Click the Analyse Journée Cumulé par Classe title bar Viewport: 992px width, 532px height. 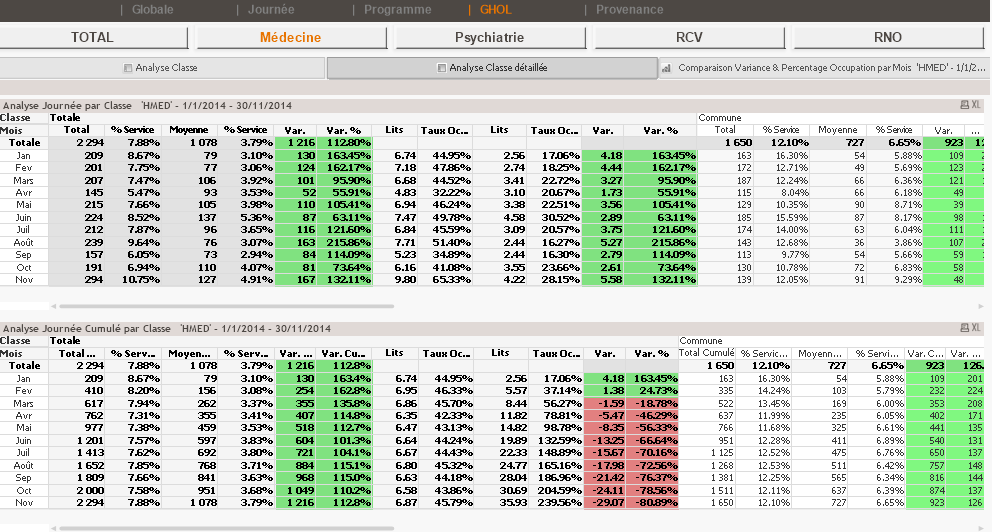(492, 328)
